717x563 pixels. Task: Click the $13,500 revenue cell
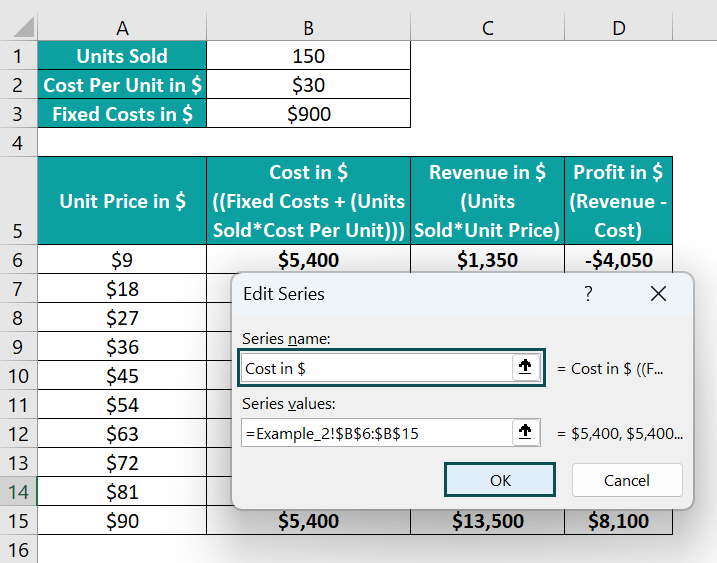pyautogui.click(x=487, y=521)
